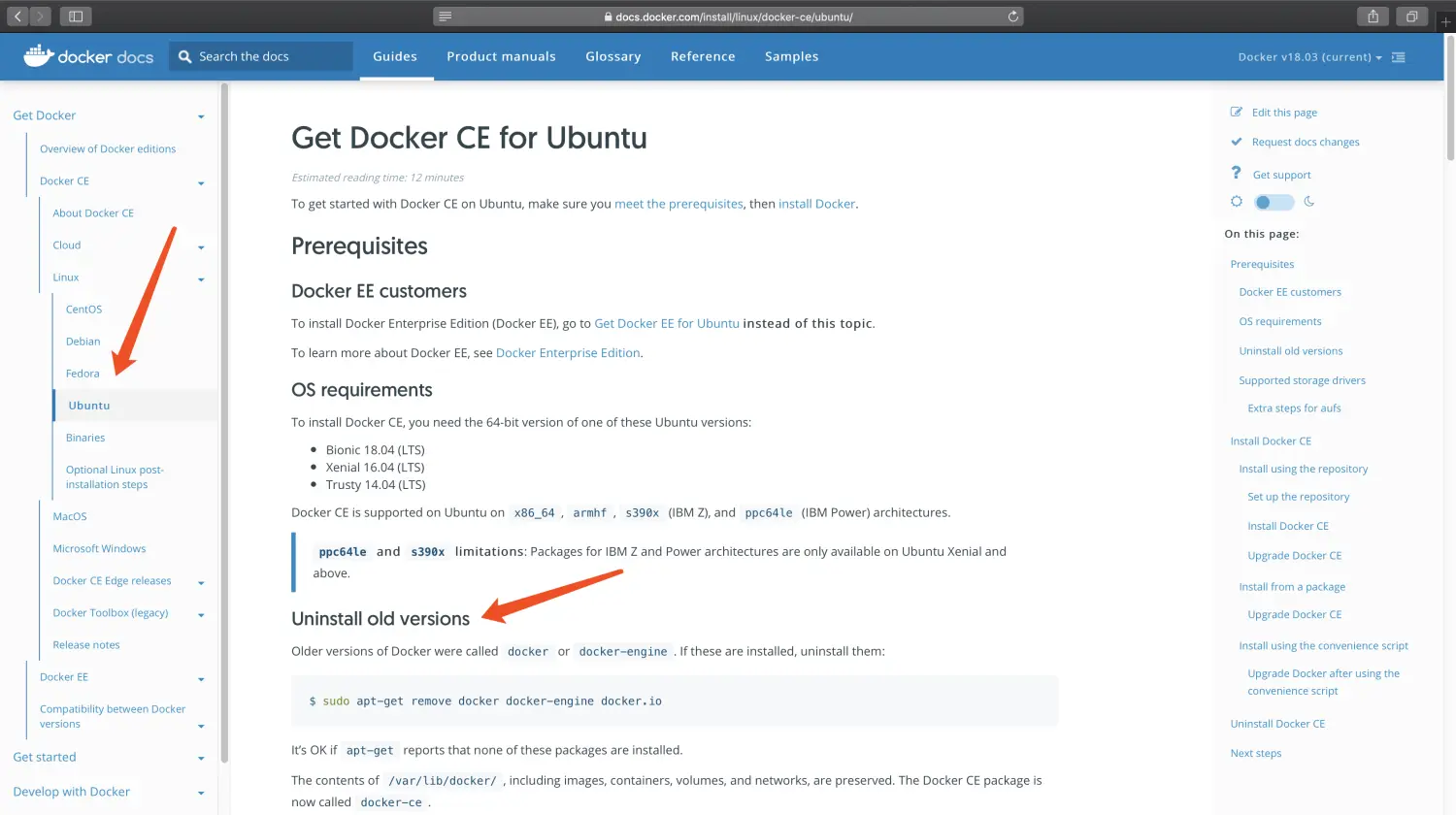Click the Search the docs field
The height and width of the screenshot is (815, 1456).
pos(261,56)
